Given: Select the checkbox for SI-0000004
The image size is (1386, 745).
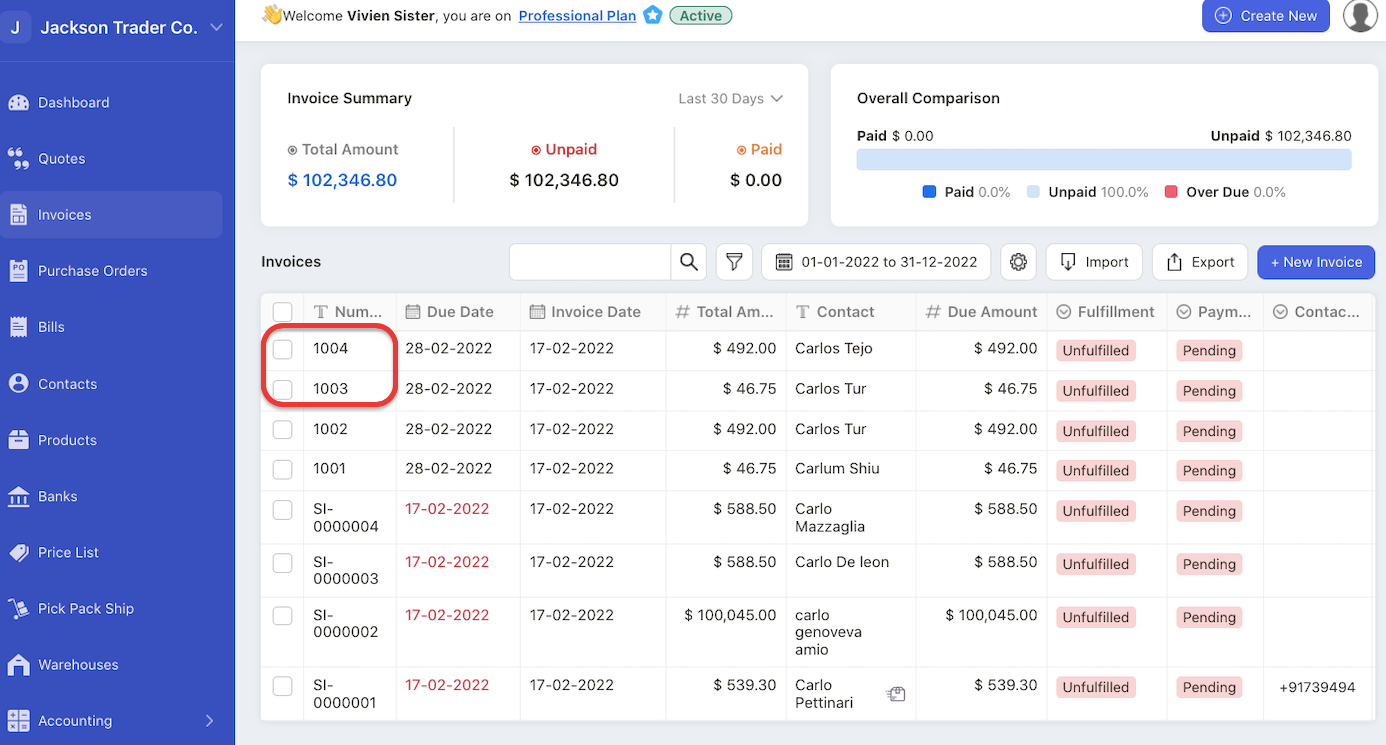Looking at the screenshot, I should click(283, 509).
